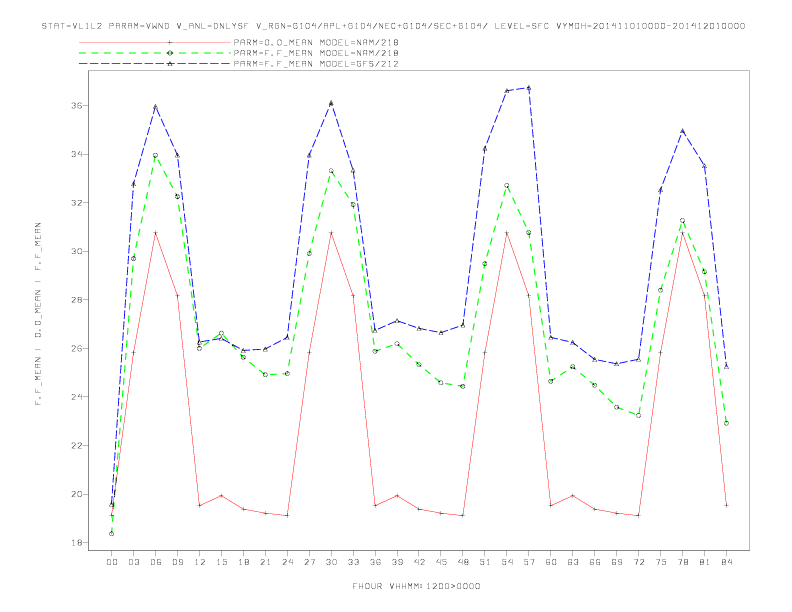This screenshot has height=612, width=792.
Task: Click x-axis forecast hour label 27
Action: (x=309, y=562)
